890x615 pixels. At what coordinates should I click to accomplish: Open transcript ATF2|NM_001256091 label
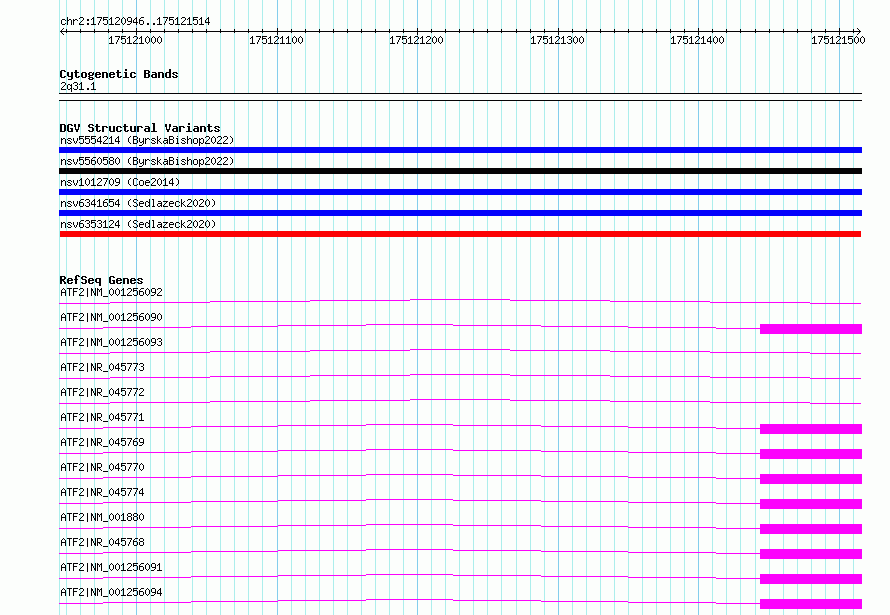click(111, 567)
